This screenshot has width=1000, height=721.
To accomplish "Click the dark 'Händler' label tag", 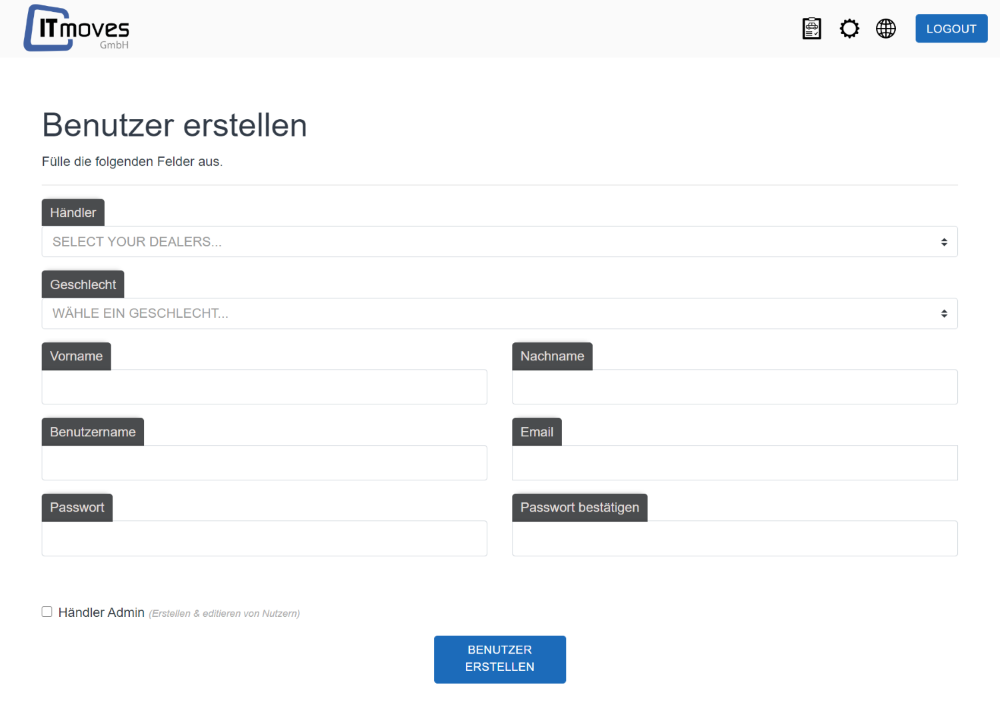I will point(73,212).
